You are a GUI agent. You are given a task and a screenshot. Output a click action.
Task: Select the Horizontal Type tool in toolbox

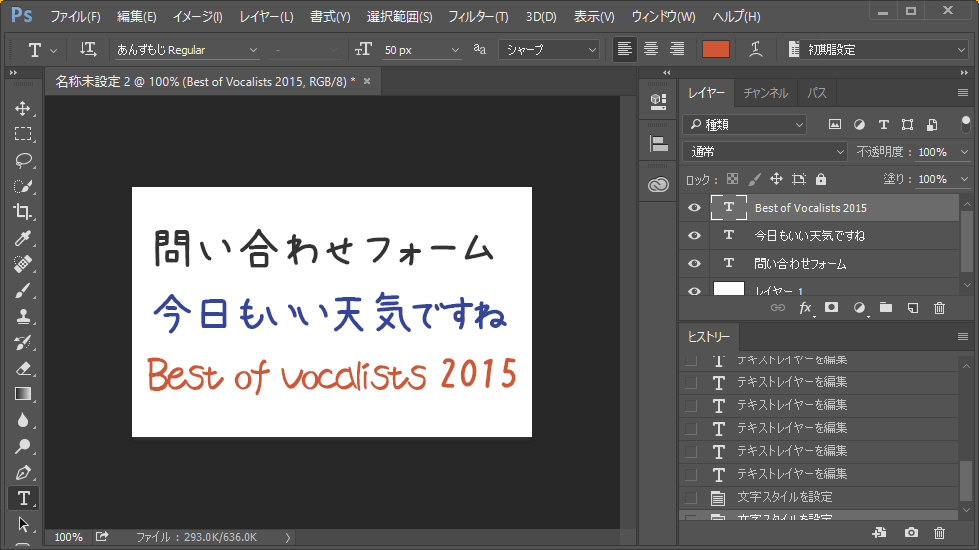tap(23, 498)
